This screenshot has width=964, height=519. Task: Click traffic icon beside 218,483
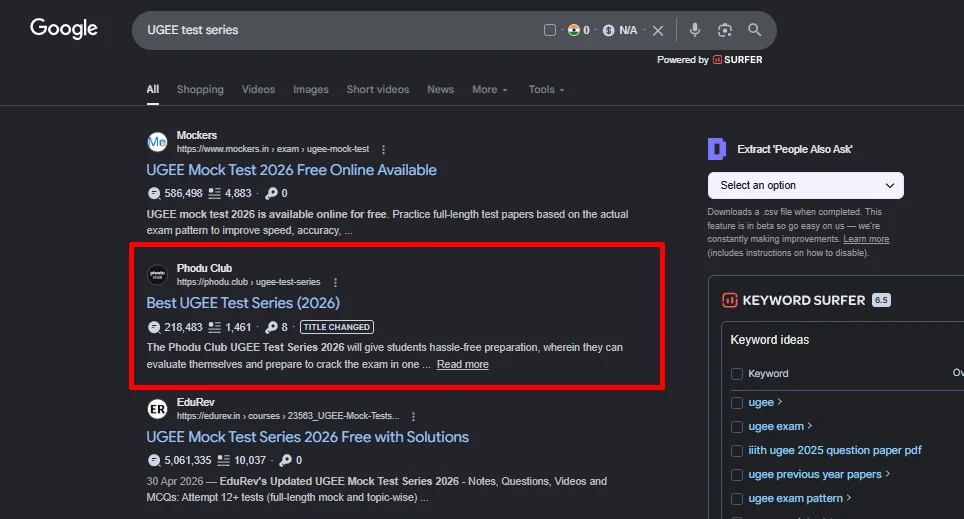154,327
